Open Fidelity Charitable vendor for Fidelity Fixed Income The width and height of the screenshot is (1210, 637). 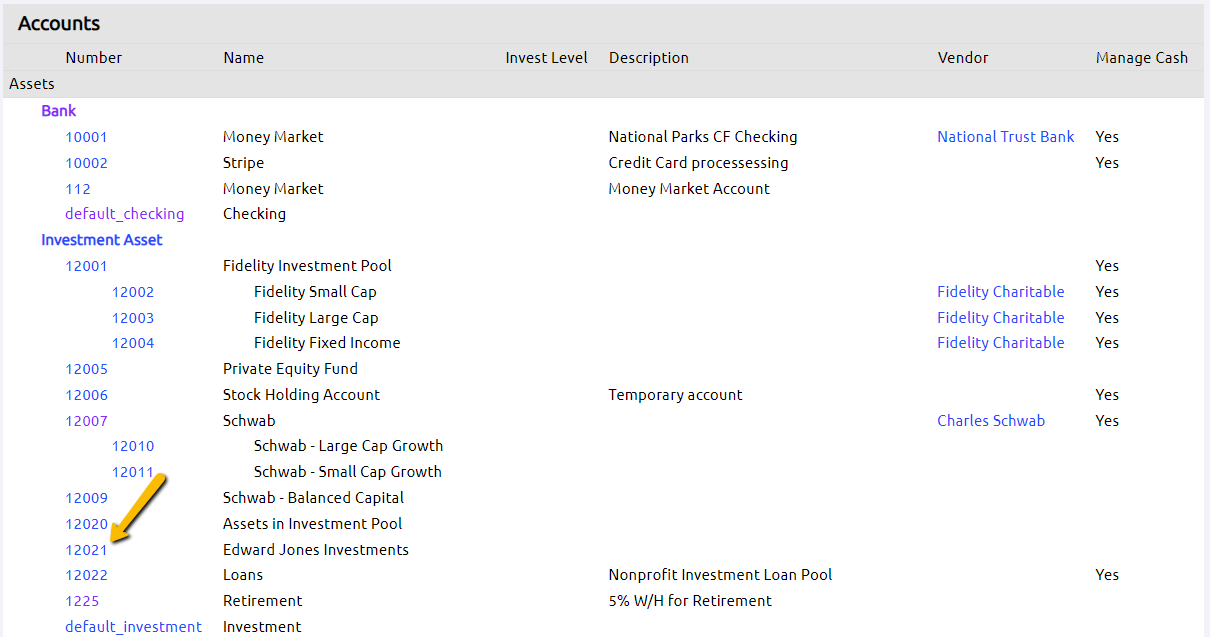coord(1001,343)
